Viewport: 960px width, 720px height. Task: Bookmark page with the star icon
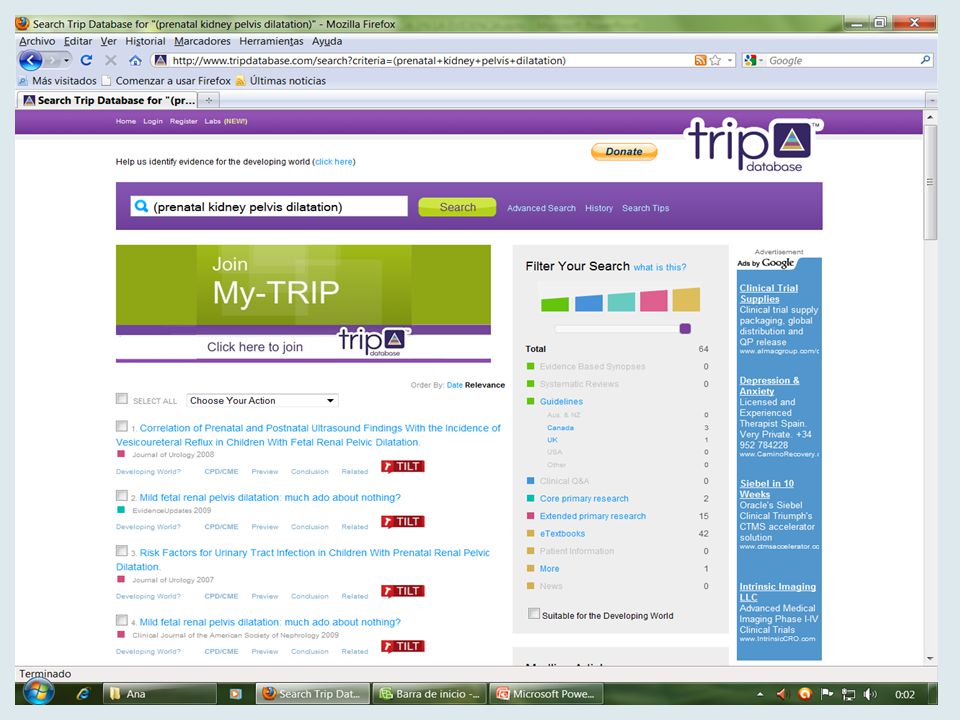(715, 60)
